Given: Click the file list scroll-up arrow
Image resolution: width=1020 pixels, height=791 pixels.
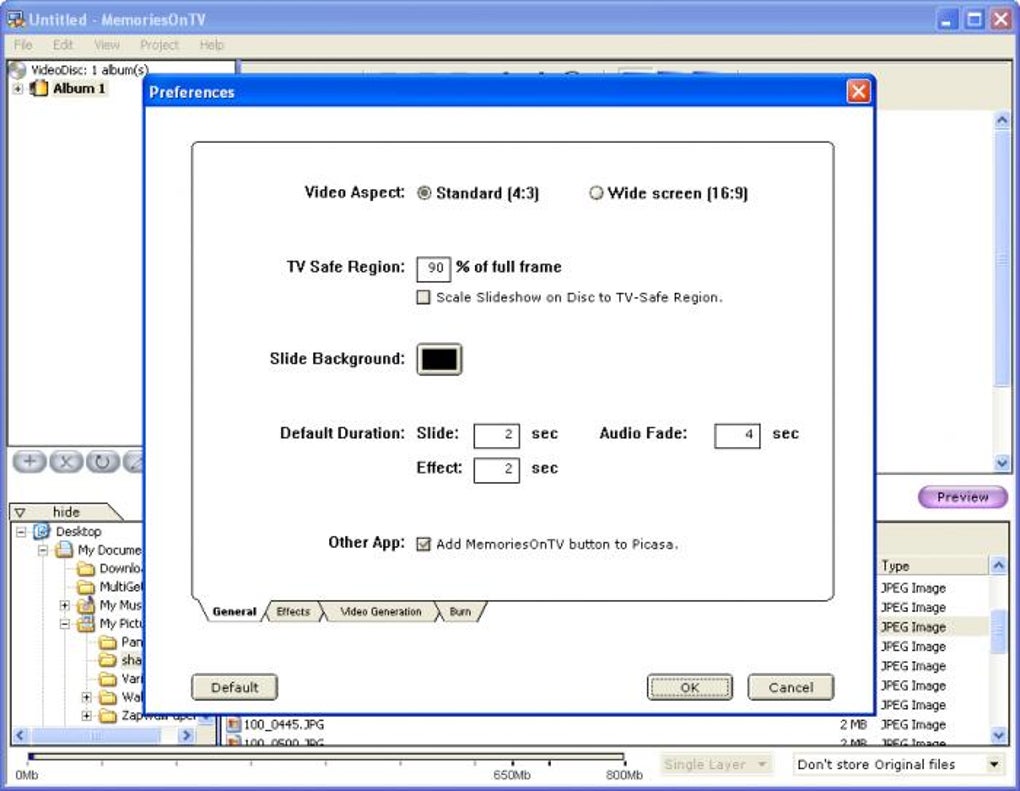Looking at the screenshot, I should 999,565.
